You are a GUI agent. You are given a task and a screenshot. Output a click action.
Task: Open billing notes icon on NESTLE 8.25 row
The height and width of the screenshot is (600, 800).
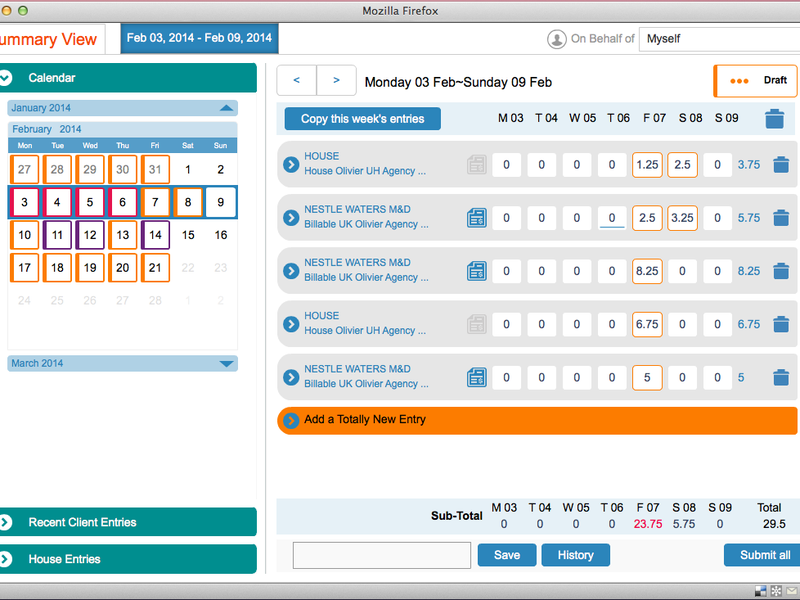pos(477,271)
